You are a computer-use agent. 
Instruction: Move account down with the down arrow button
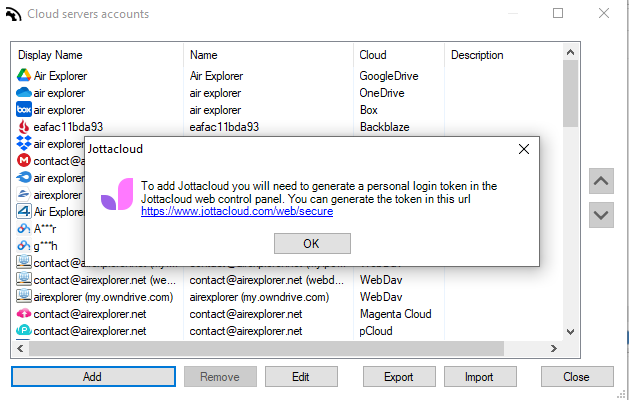click(601, 215)
